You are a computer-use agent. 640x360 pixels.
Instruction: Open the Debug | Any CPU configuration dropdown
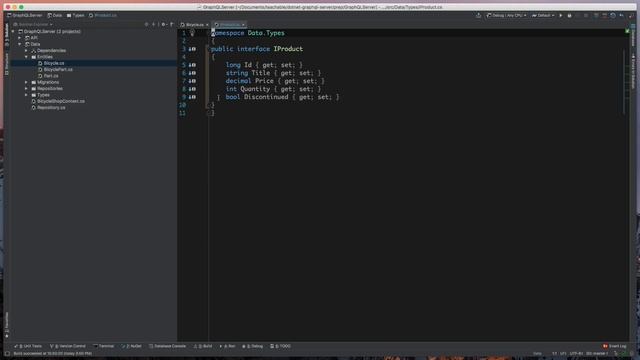tap(507, 16)
